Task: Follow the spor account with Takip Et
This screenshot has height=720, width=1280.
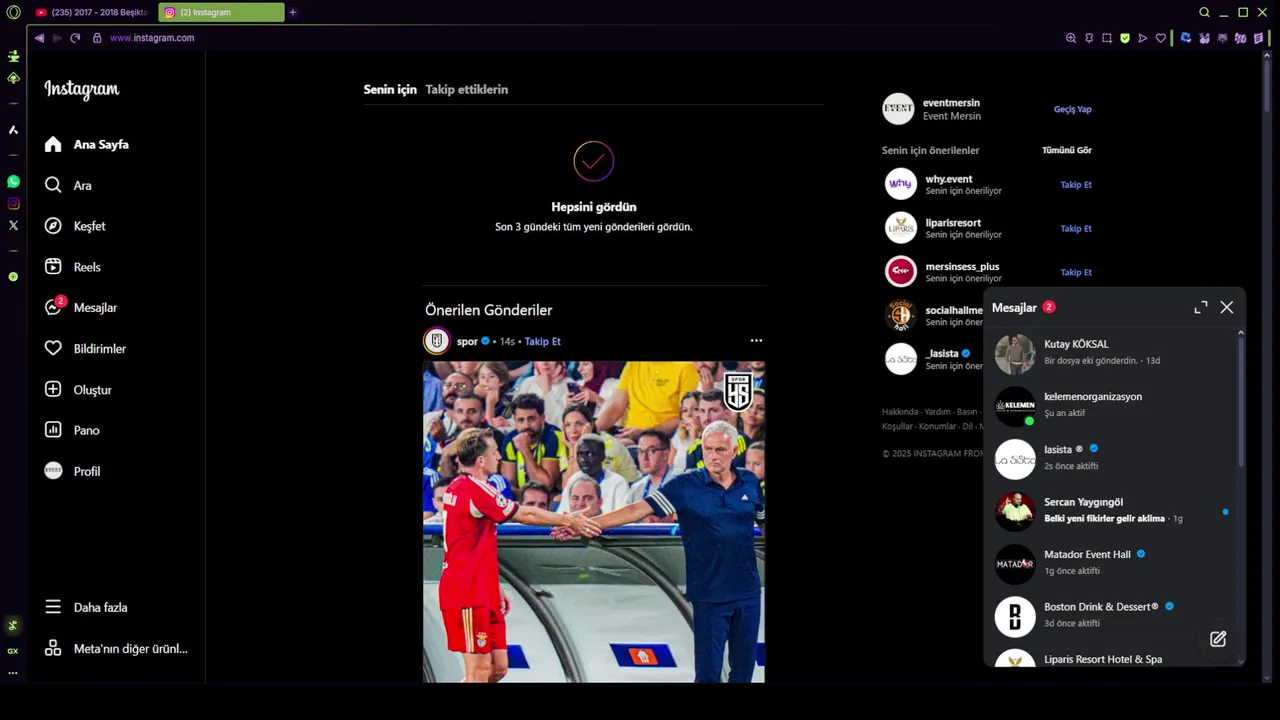Action: click(x=542, y=341)
